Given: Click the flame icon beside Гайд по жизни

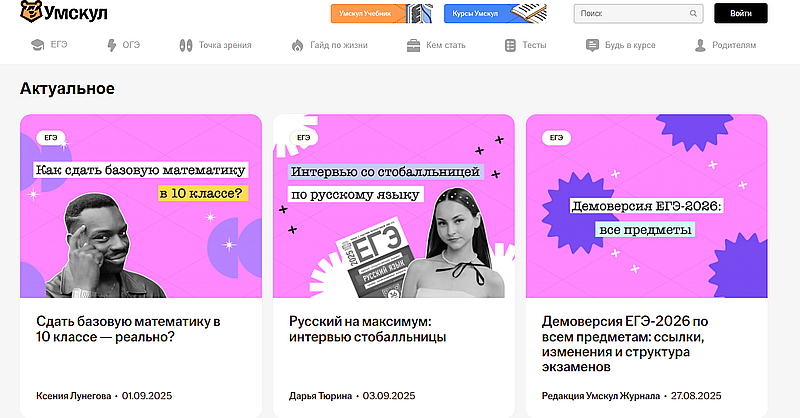Looking at the screenshot, I should point(297,45).
